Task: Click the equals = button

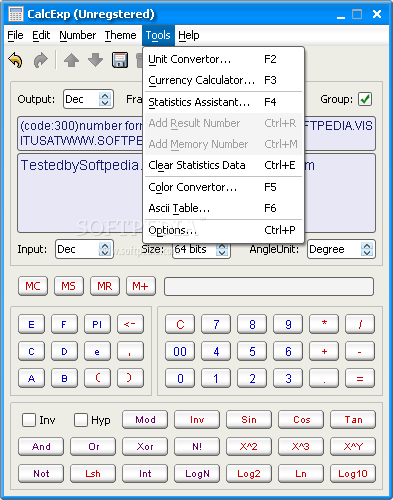Action: pyautogui.click(x=360, y=378)
